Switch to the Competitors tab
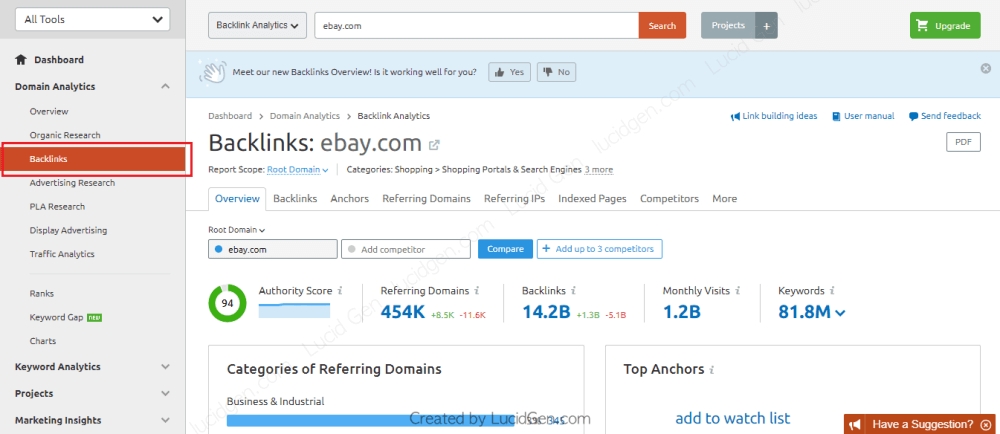Viewport: 1000px width, 434px height. tap(670, 199)
